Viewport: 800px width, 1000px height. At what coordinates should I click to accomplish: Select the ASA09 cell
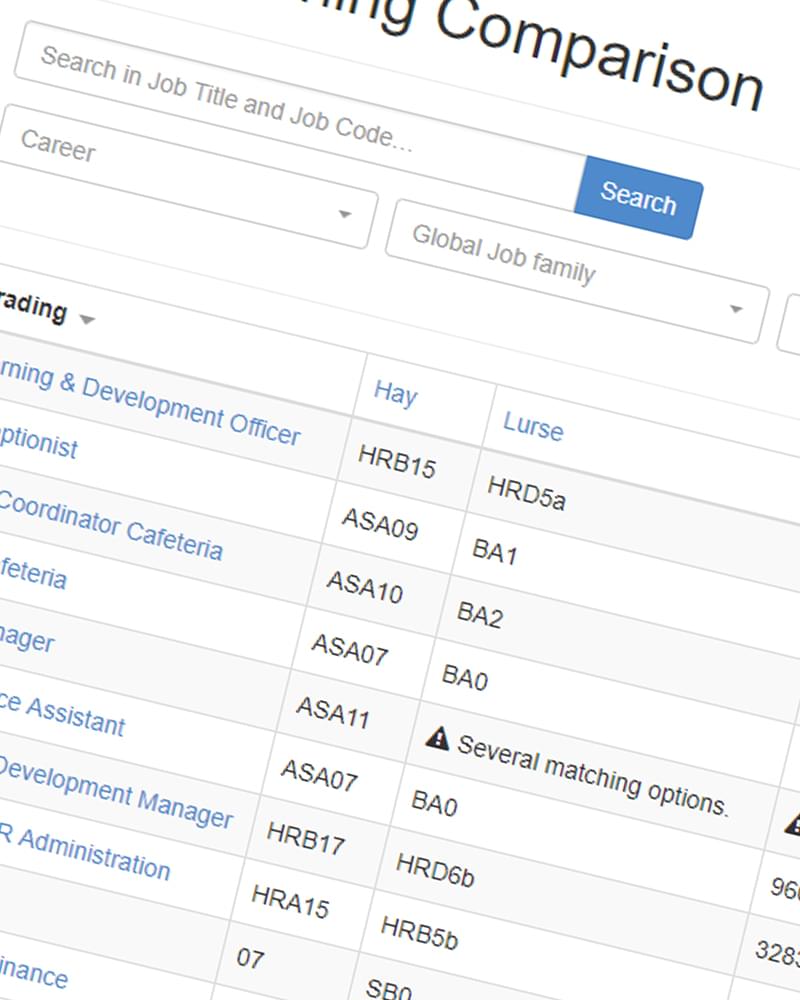pos(381,523)
